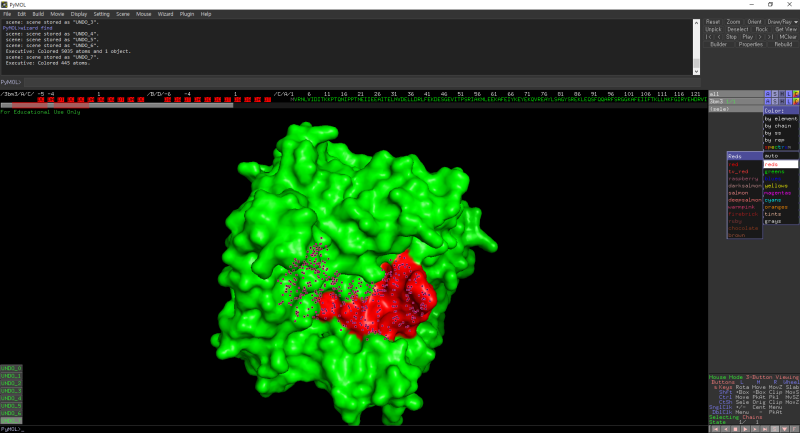Expand the 'greens' color submenu
Image resolution: width=800 pixels, height=433 pixels.
coord(781,171)
